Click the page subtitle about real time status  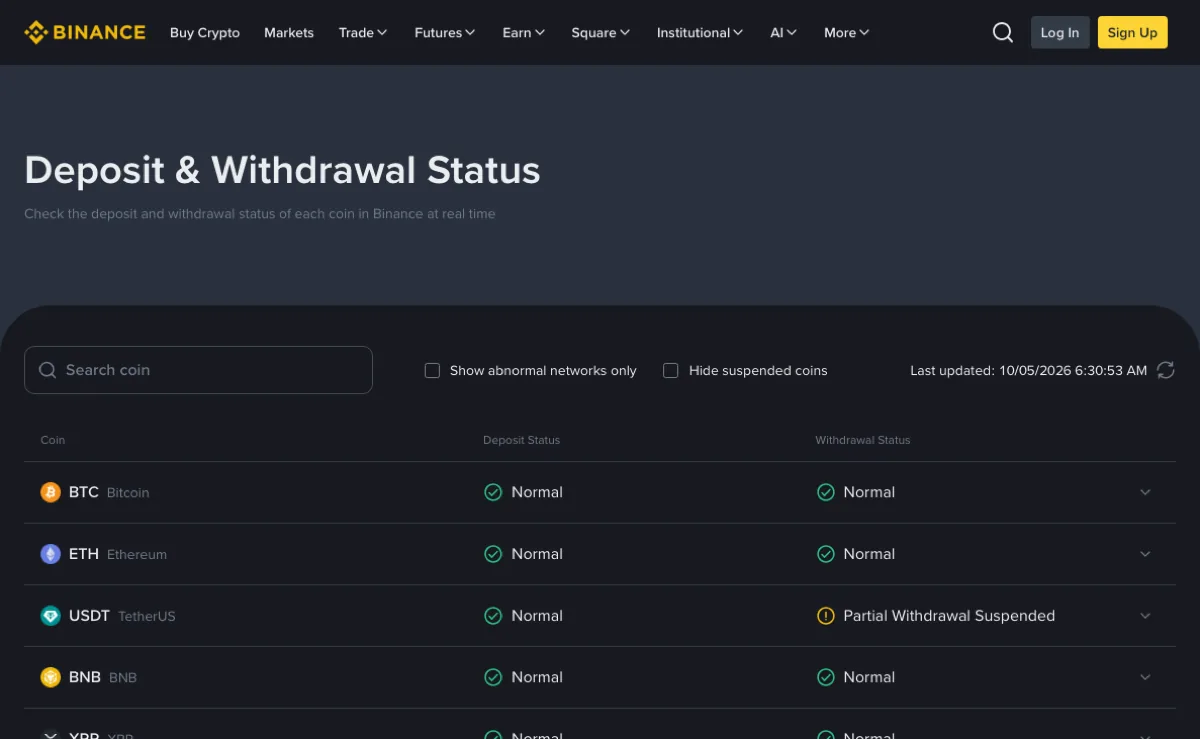pyautogui.click(x=260, y=214)
